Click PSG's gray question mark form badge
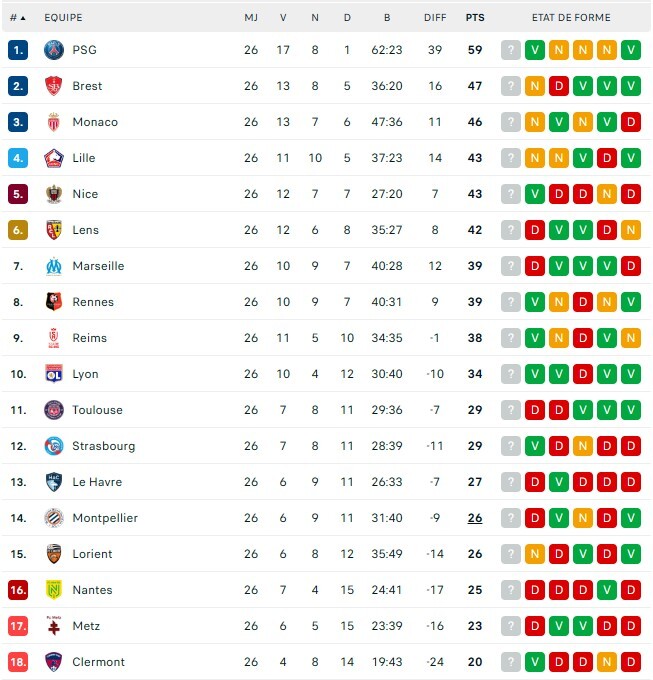Screen dimensions: 653x680 pyautogui.click(x=511, y=50)
